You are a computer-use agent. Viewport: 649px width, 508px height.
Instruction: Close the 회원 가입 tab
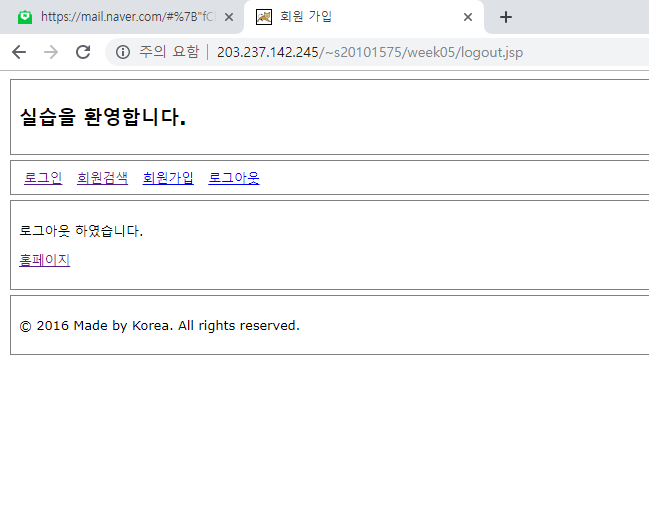468,17
